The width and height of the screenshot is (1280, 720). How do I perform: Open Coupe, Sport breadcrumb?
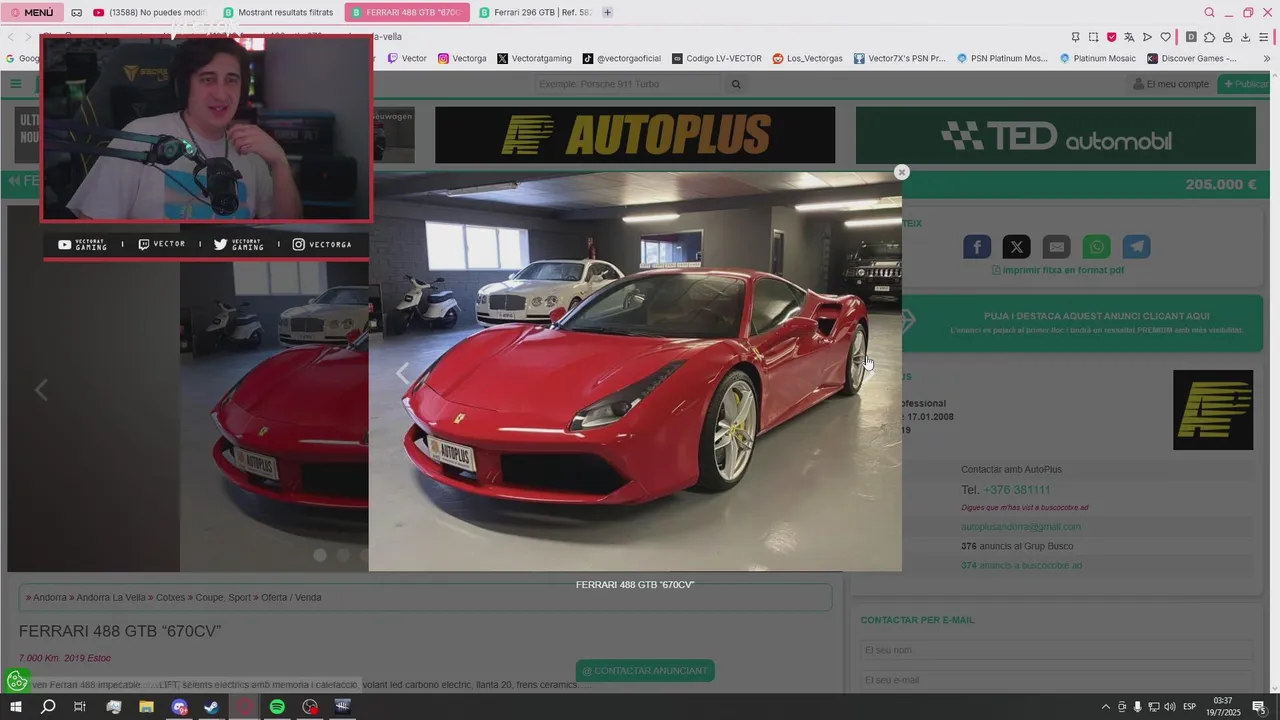point(223,597)
